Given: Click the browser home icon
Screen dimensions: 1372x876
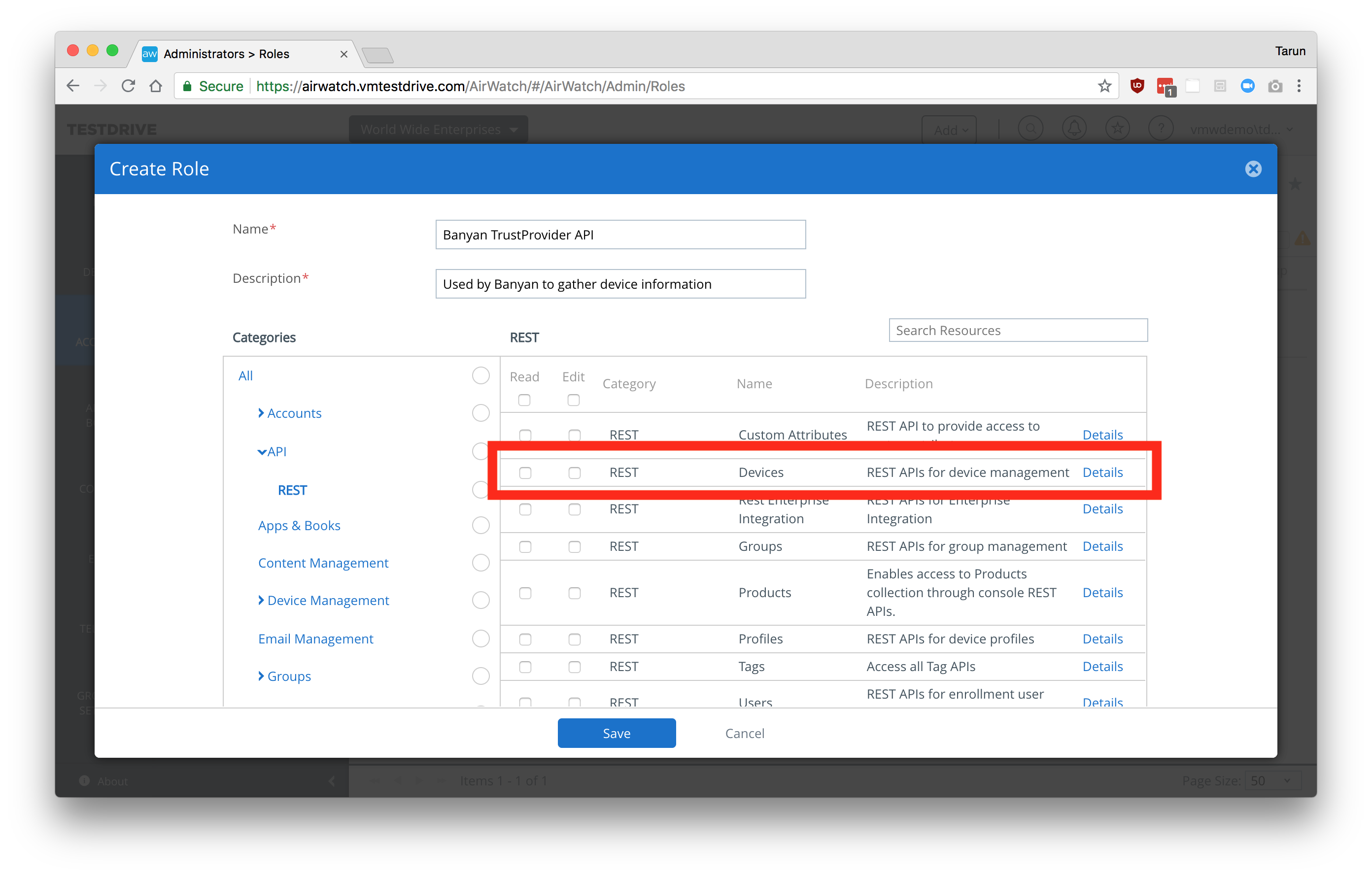Looking at the screenshot, I should (156, 86).
